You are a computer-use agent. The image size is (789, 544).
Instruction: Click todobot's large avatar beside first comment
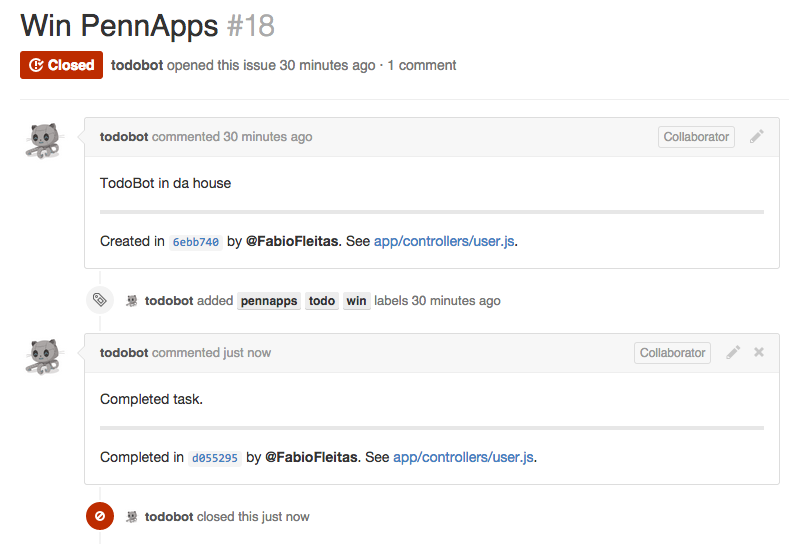coord(44,140)
